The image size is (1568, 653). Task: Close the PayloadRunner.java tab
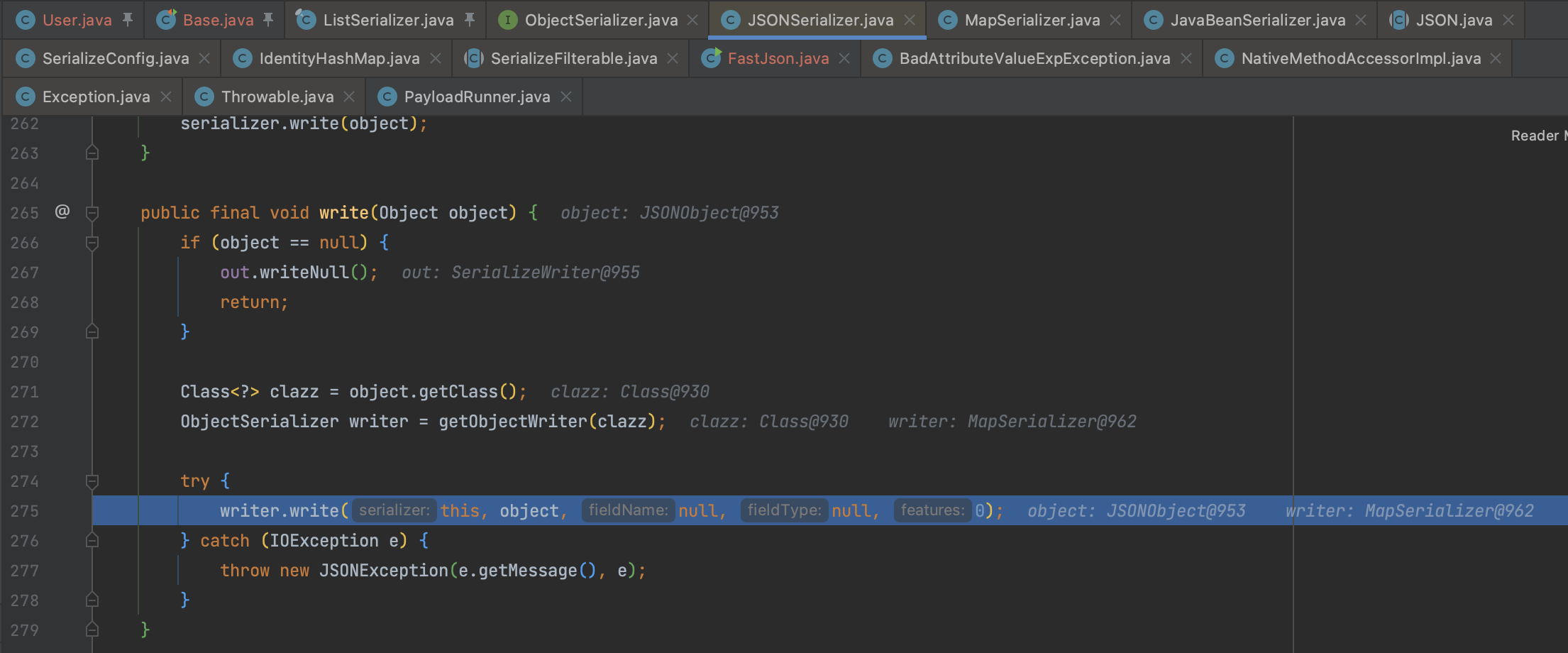point(565,97)
